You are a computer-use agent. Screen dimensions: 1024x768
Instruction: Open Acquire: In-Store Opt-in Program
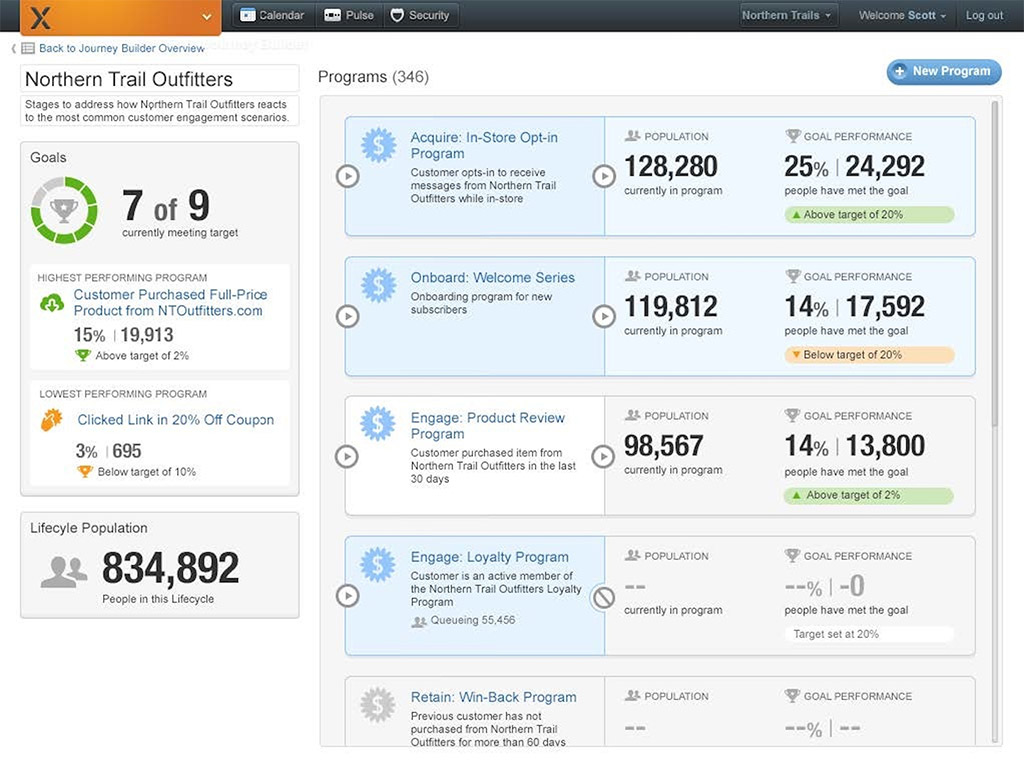coord(484,145)
